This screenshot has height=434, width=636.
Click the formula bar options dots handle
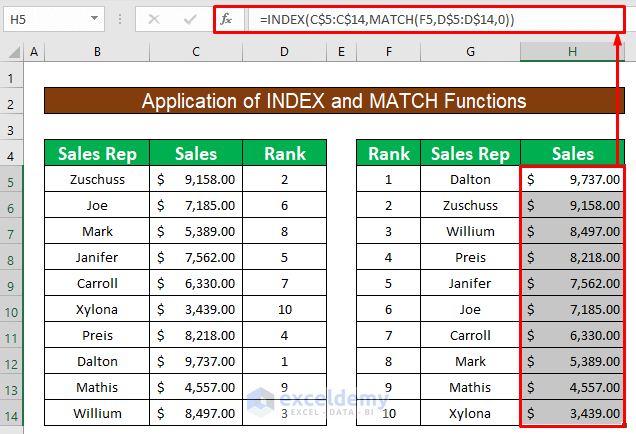(x=120, y=19)
